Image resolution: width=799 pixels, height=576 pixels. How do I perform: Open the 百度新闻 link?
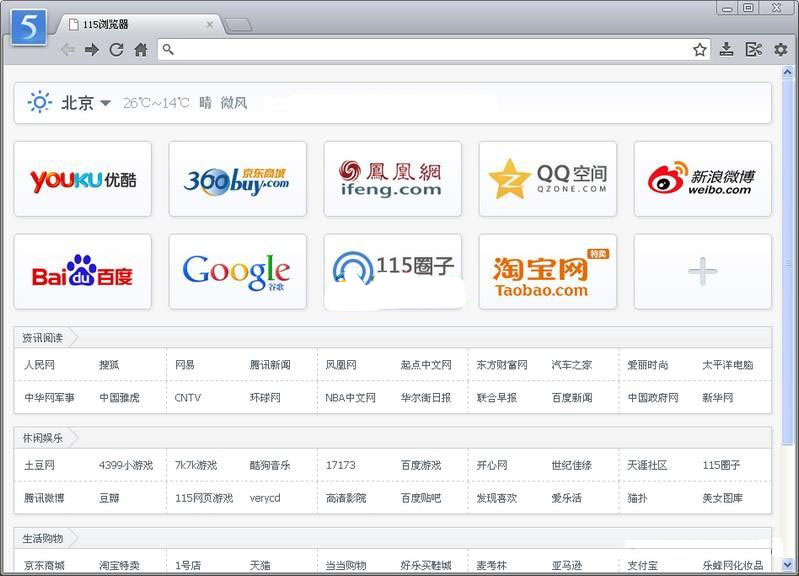572,398
